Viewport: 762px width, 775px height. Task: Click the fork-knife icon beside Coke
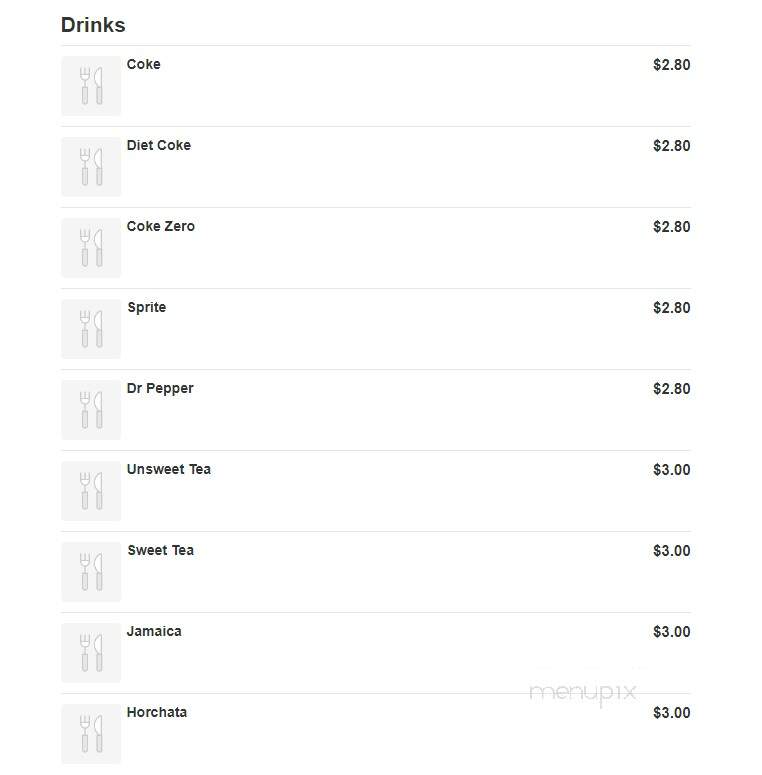(91, 86)
